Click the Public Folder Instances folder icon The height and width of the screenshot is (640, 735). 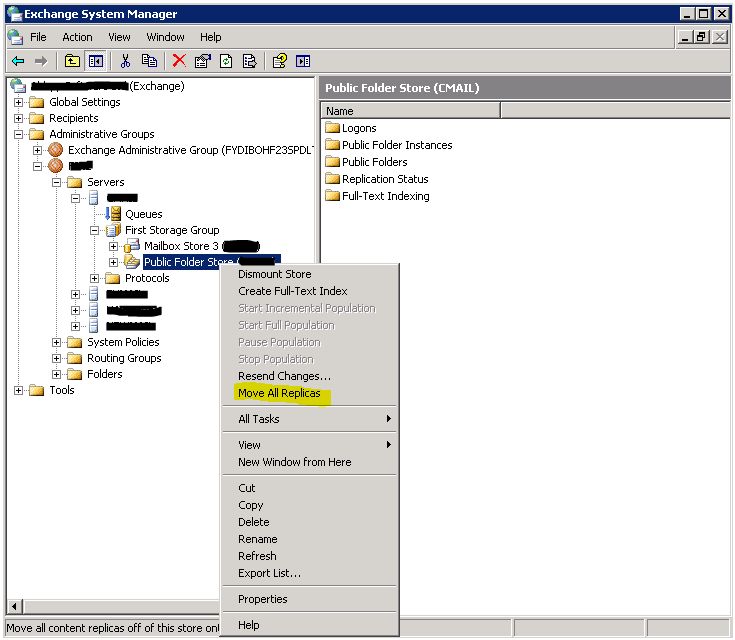tap(332, 144)
